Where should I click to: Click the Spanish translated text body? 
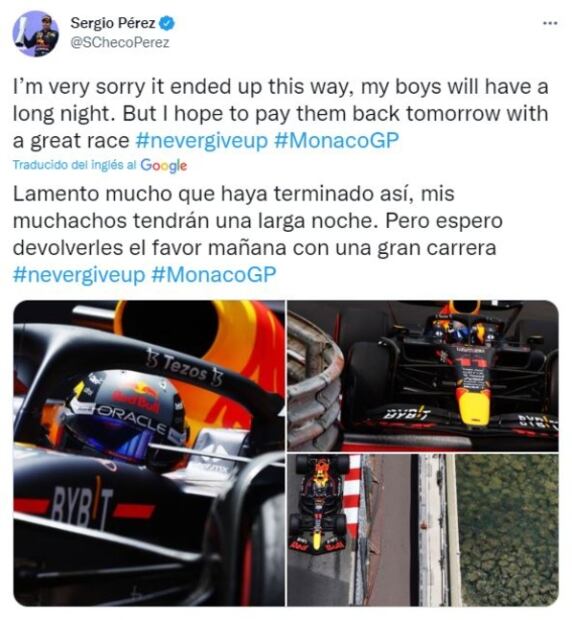(258, 234)
